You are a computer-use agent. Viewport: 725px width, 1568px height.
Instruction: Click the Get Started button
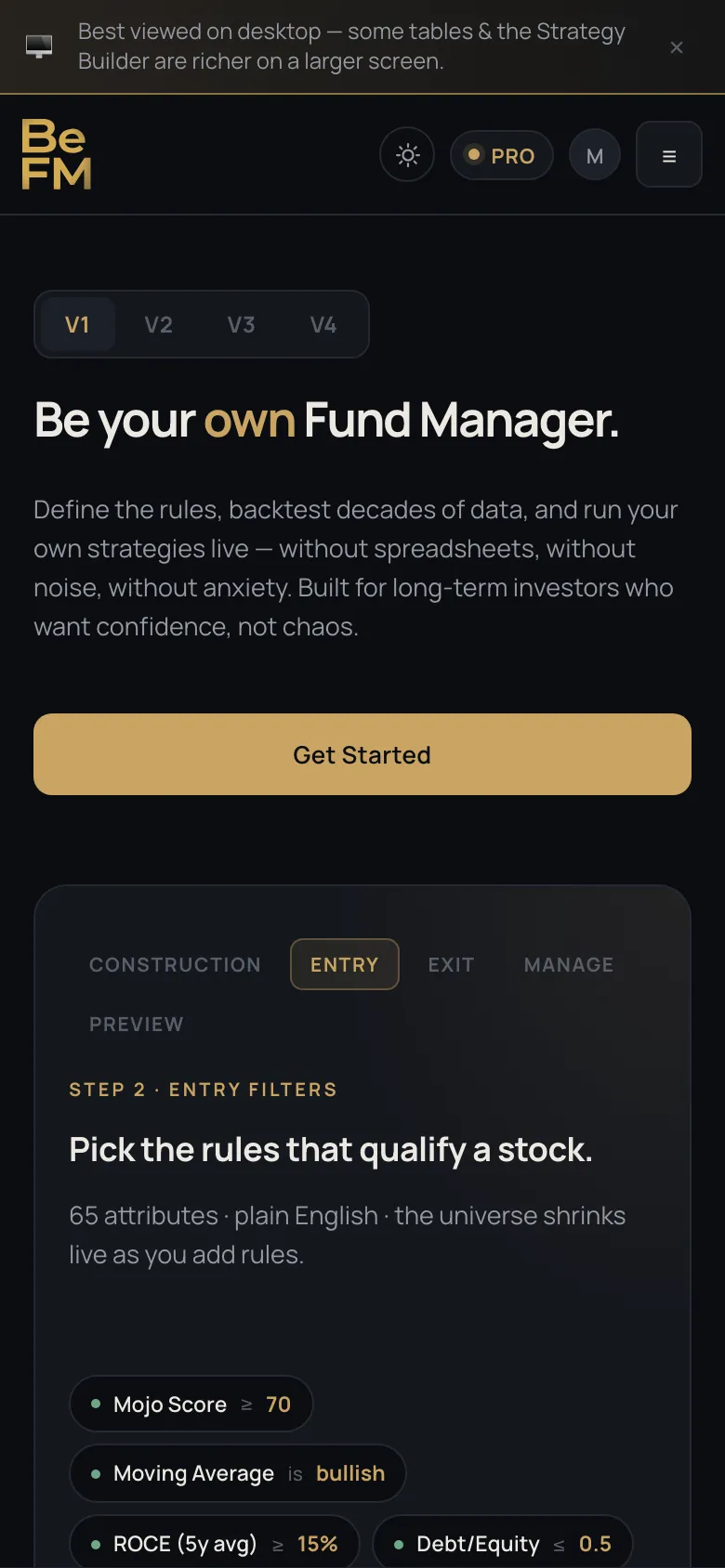click(362, 754)
